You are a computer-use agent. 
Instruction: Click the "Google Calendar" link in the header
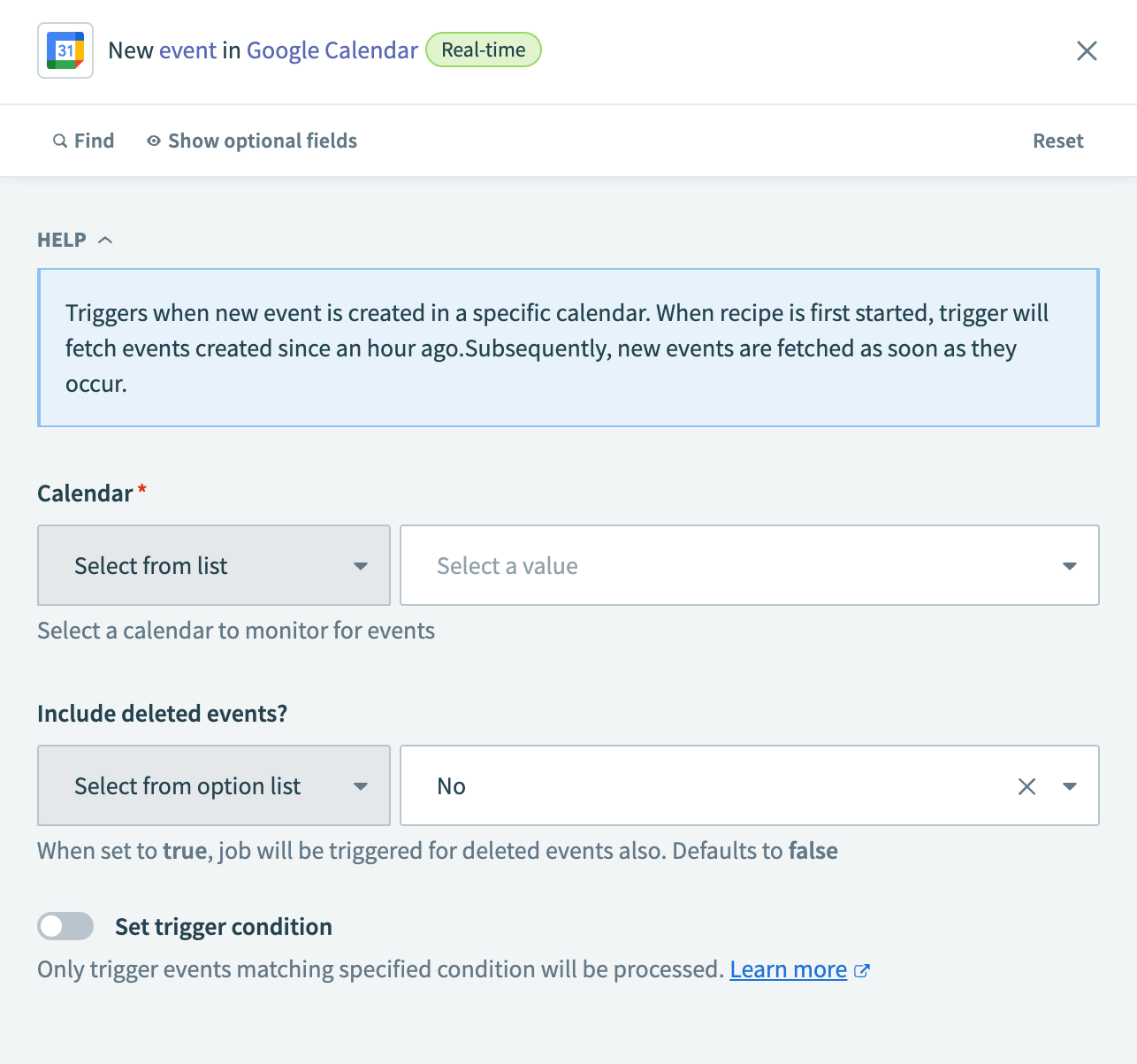[x=332, y=50]
